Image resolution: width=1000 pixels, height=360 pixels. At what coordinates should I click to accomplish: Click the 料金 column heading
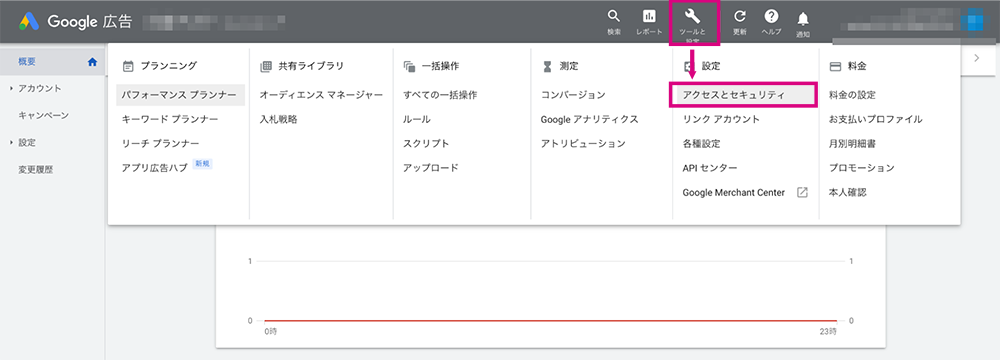[858, 66]
